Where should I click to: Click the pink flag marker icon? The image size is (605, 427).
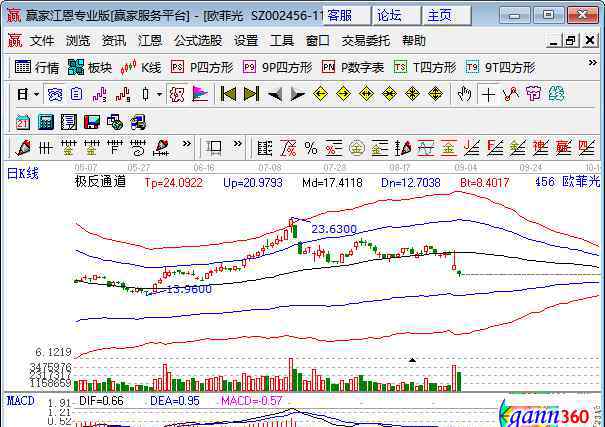pos(200,94)
